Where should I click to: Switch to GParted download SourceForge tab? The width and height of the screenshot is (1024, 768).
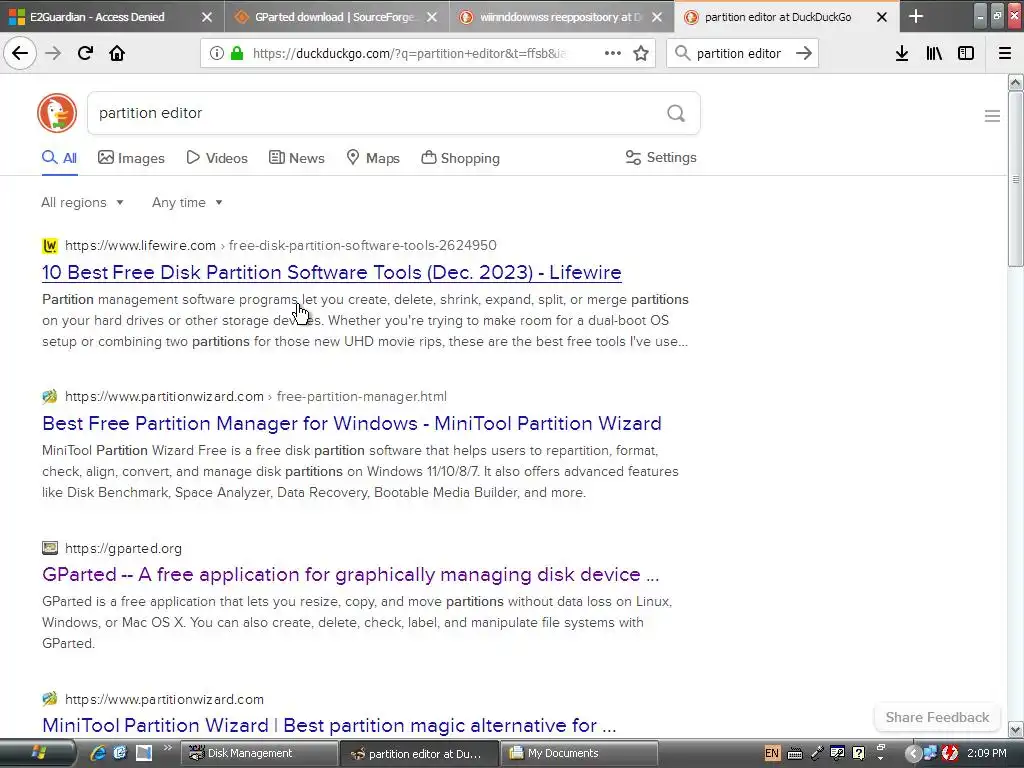tap(333, 17)
